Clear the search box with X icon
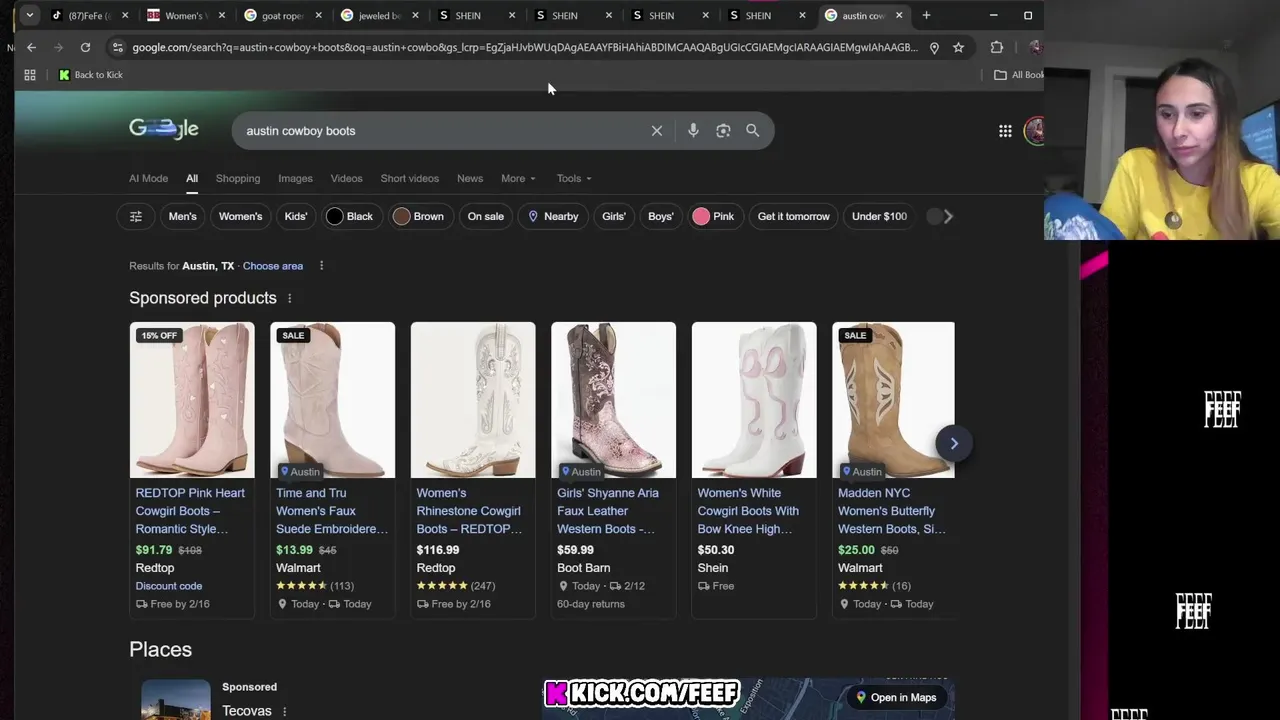This screenshot has height=720, width=1280. pyautogui.click(x=657, y=131)
